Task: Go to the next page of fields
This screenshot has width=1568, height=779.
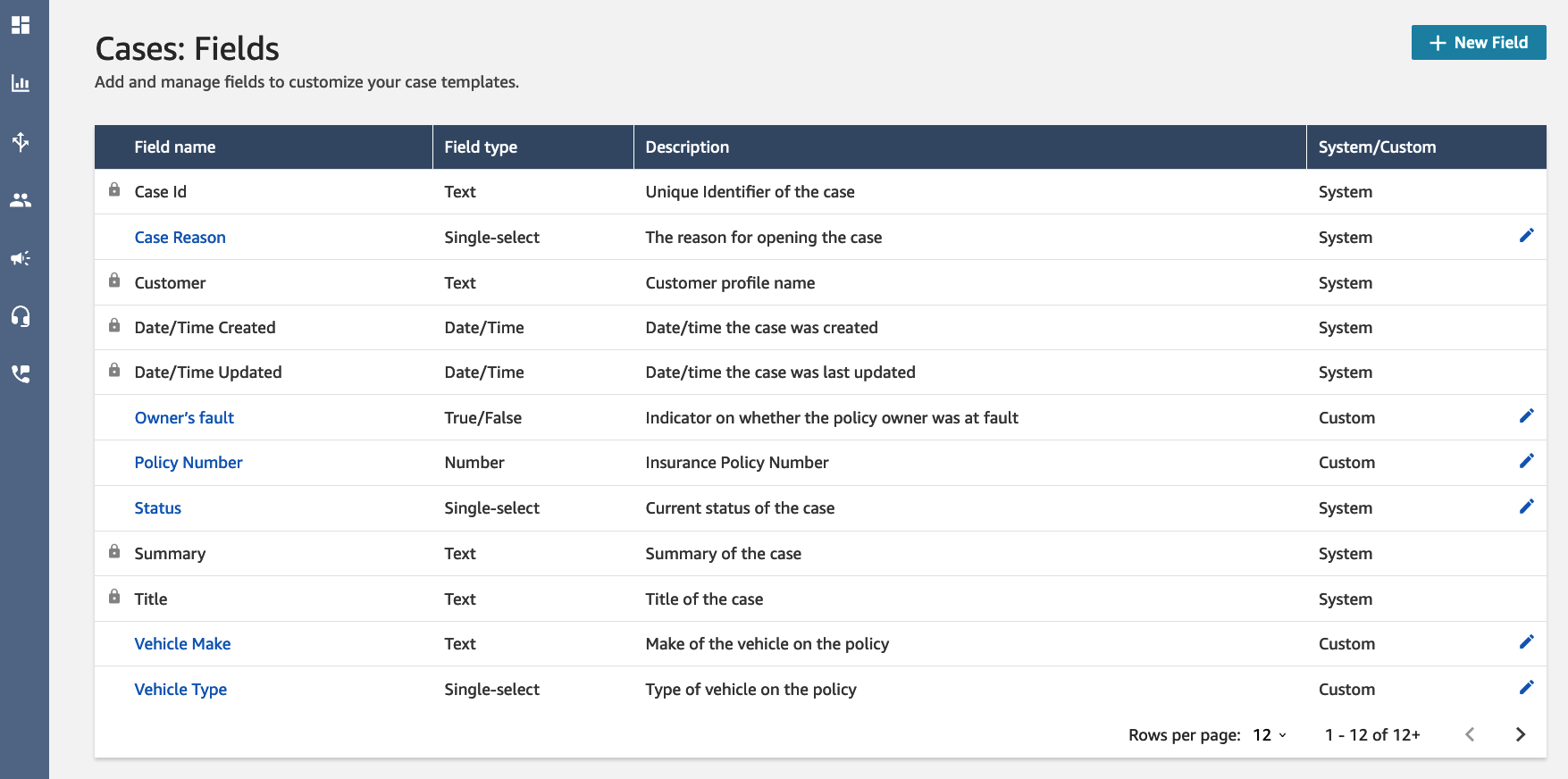Action: coord(1520,735)
